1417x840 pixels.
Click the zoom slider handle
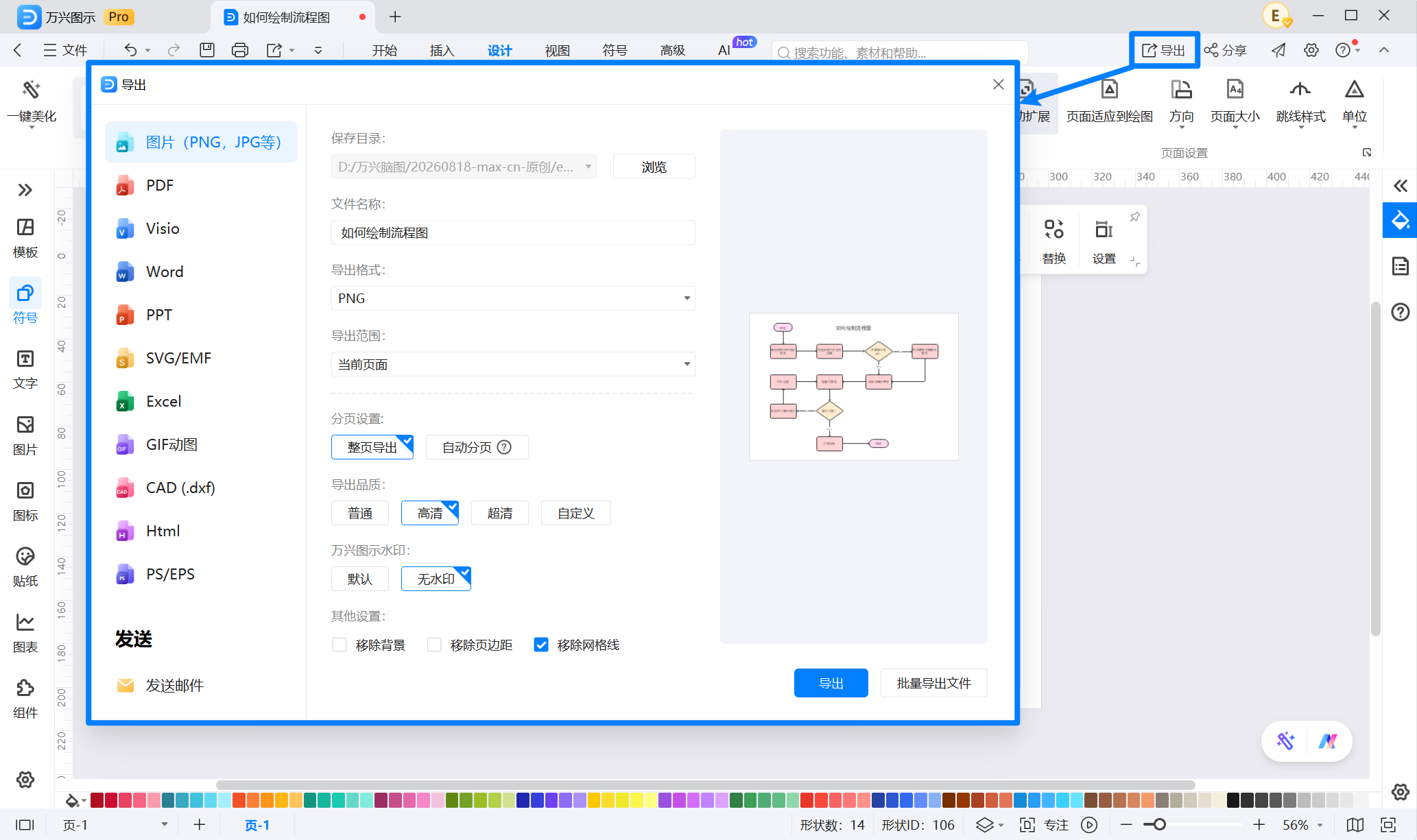[1159, 825]
